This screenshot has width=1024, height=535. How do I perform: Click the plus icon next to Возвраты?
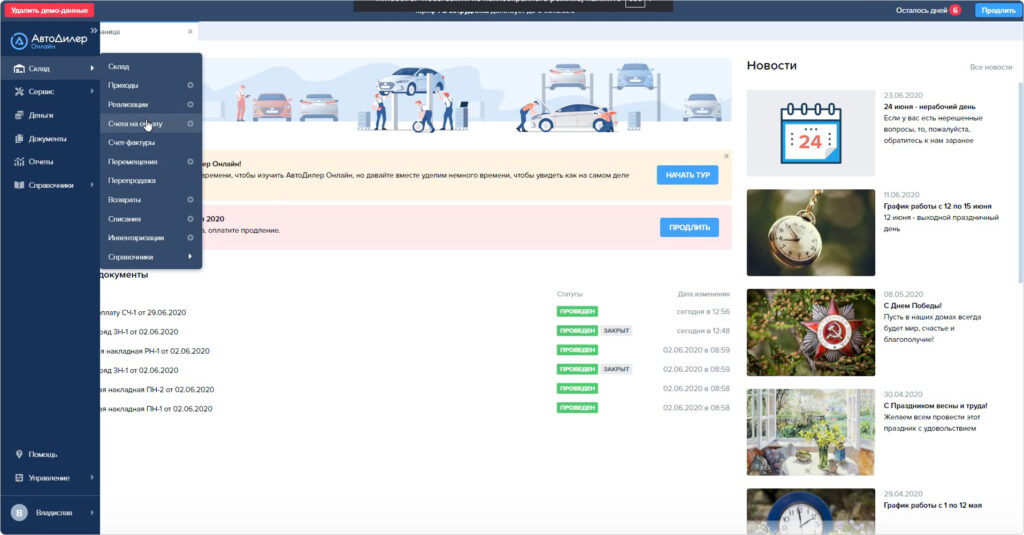click(190, 200)
